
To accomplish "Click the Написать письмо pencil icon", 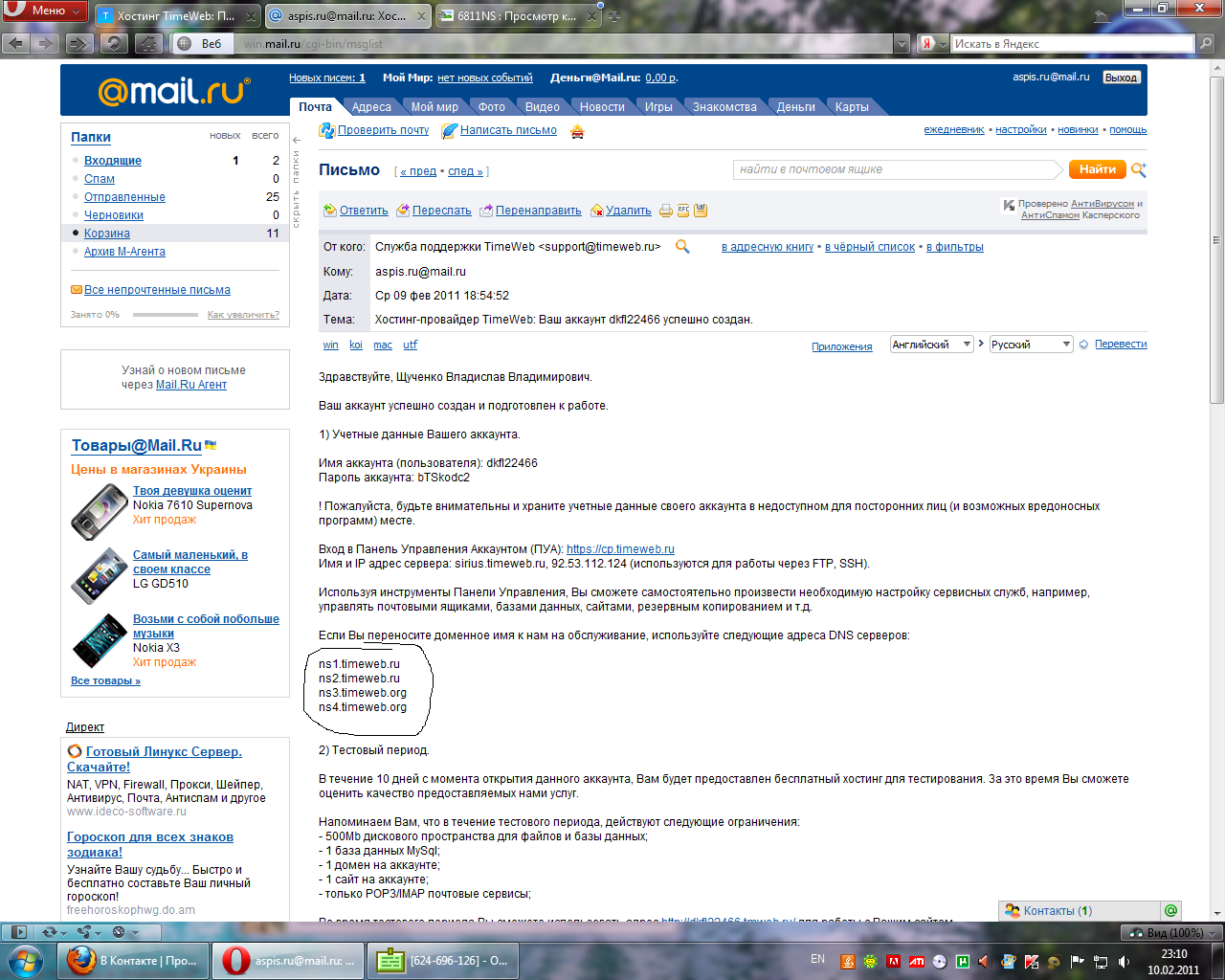I will coord(449,131).
